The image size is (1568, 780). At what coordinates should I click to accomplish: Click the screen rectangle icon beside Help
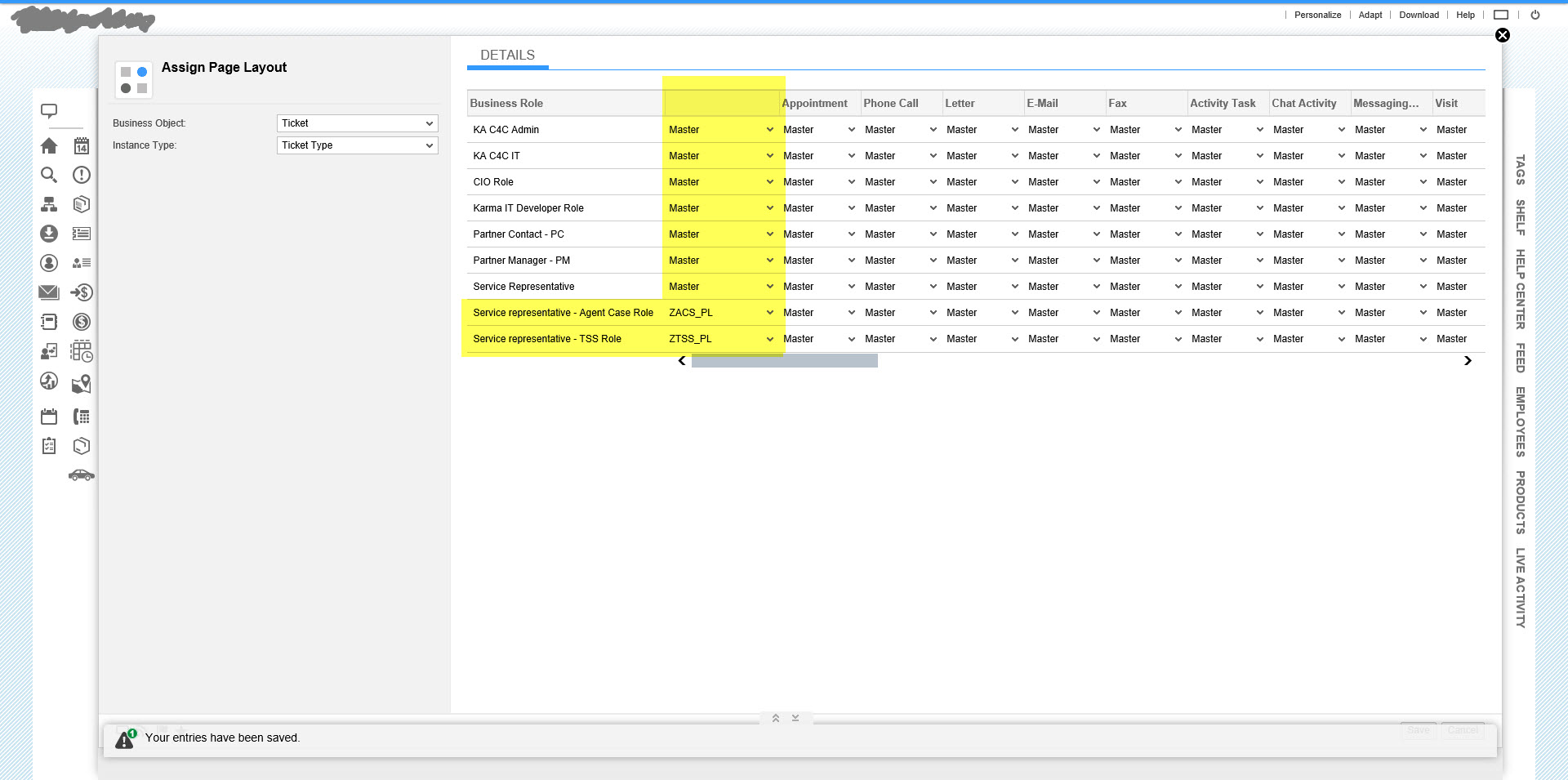(1501, 15)
